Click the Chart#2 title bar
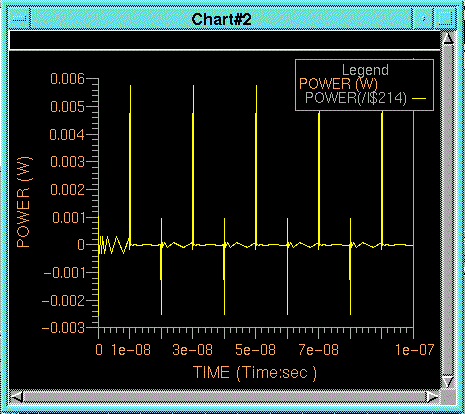465x414 pixels. [x=221, y=19]
